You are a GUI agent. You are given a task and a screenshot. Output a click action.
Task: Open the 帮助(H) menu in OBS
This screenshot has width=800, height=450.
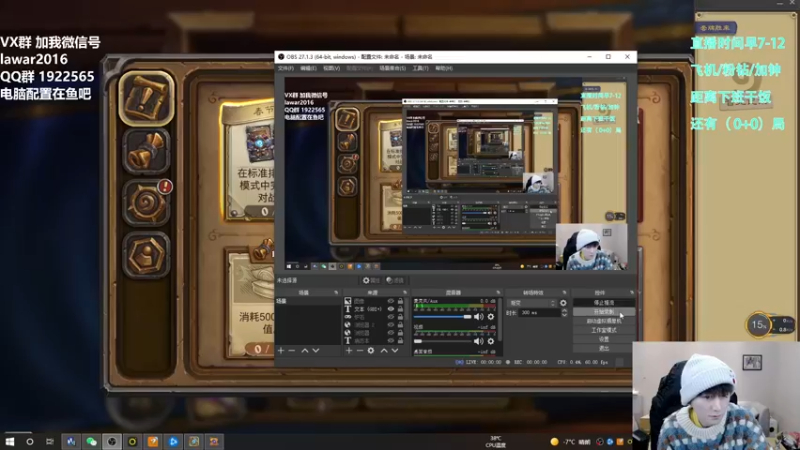[x=444, y=68]
